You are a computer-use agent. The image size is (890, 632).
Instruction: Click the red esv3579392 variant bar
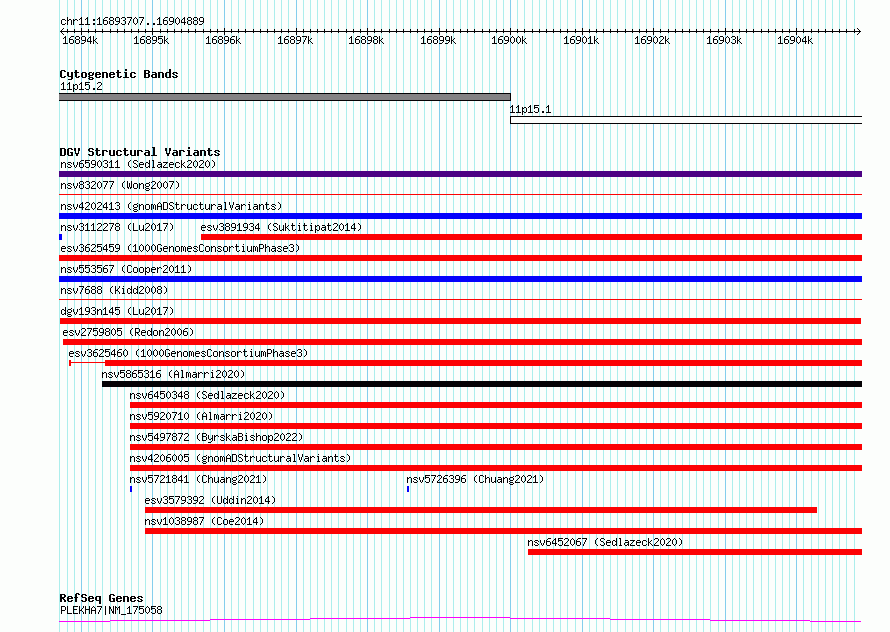point(481,510)
